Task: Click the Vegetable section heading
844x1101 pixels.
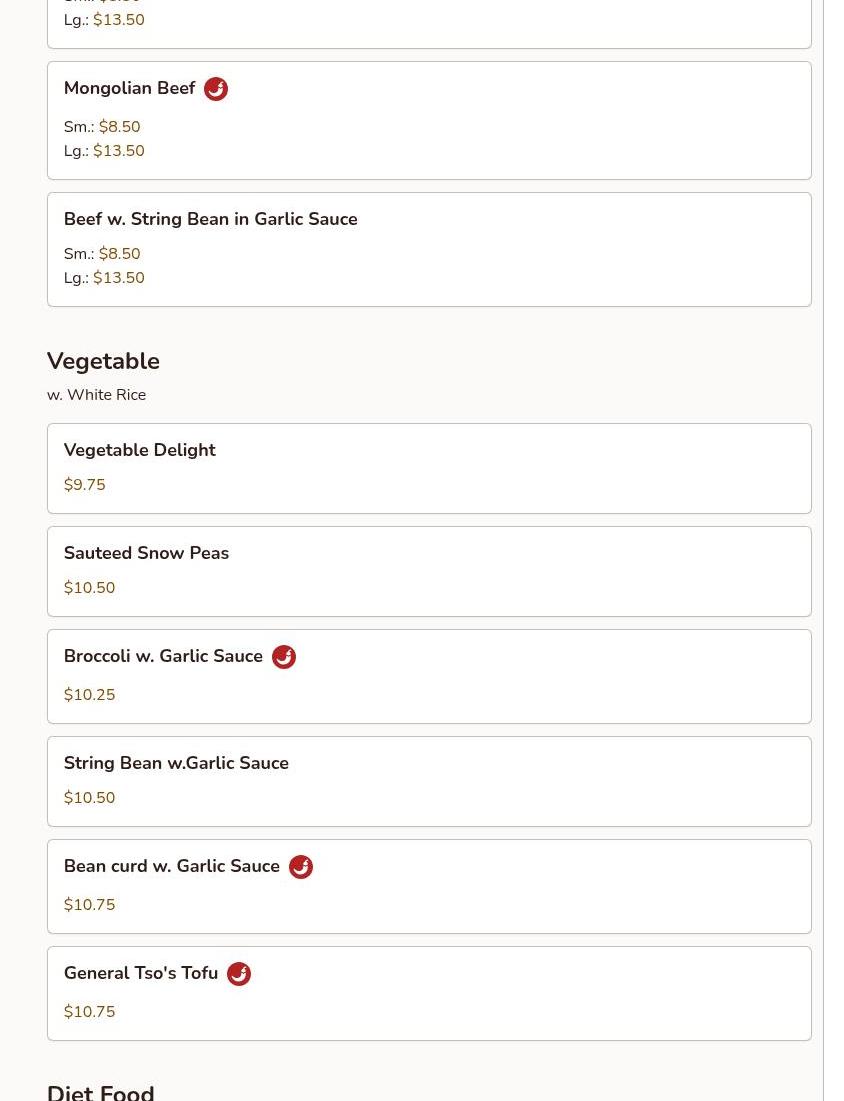Action: (103, 361)
